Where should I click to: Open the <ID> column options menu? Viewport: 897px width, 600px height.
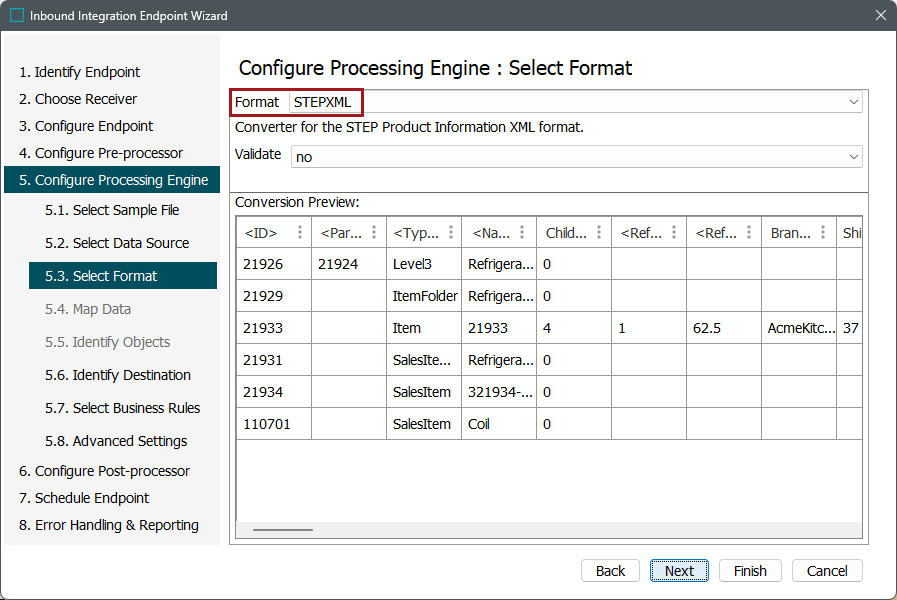click(299, 233)
